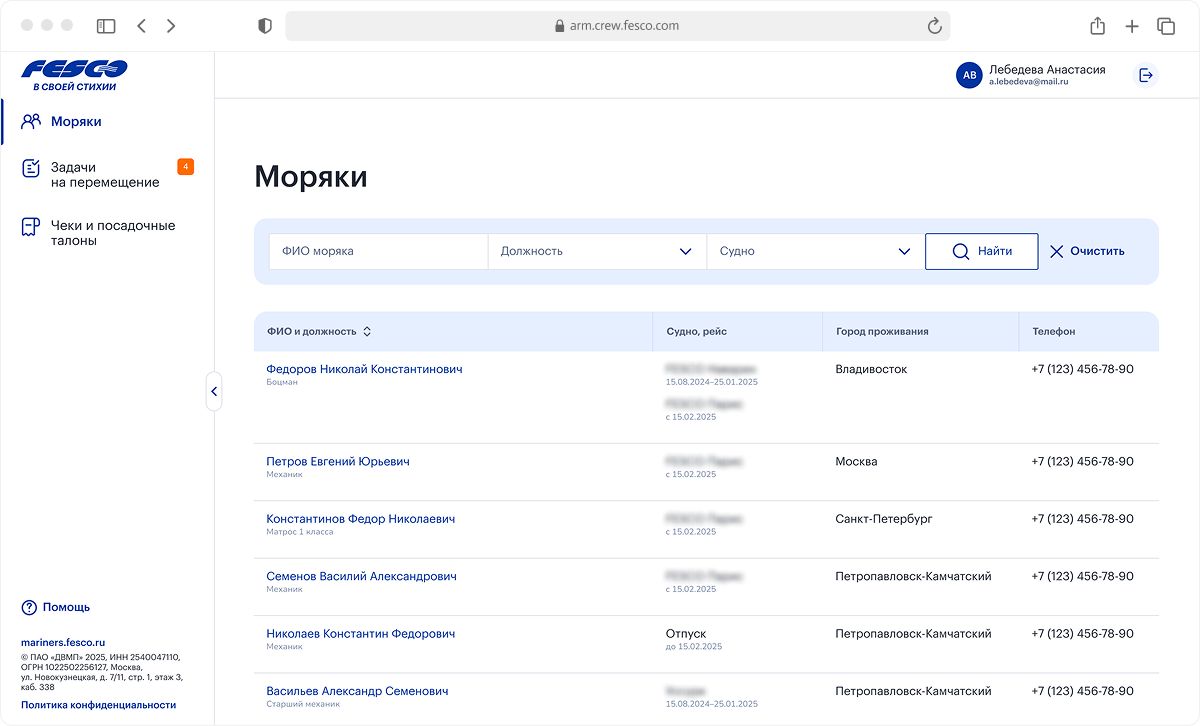This screenshot has width=1200, height=726.
Task: Click the ФИО моряка input field
Action: click(x=378, y=252)
